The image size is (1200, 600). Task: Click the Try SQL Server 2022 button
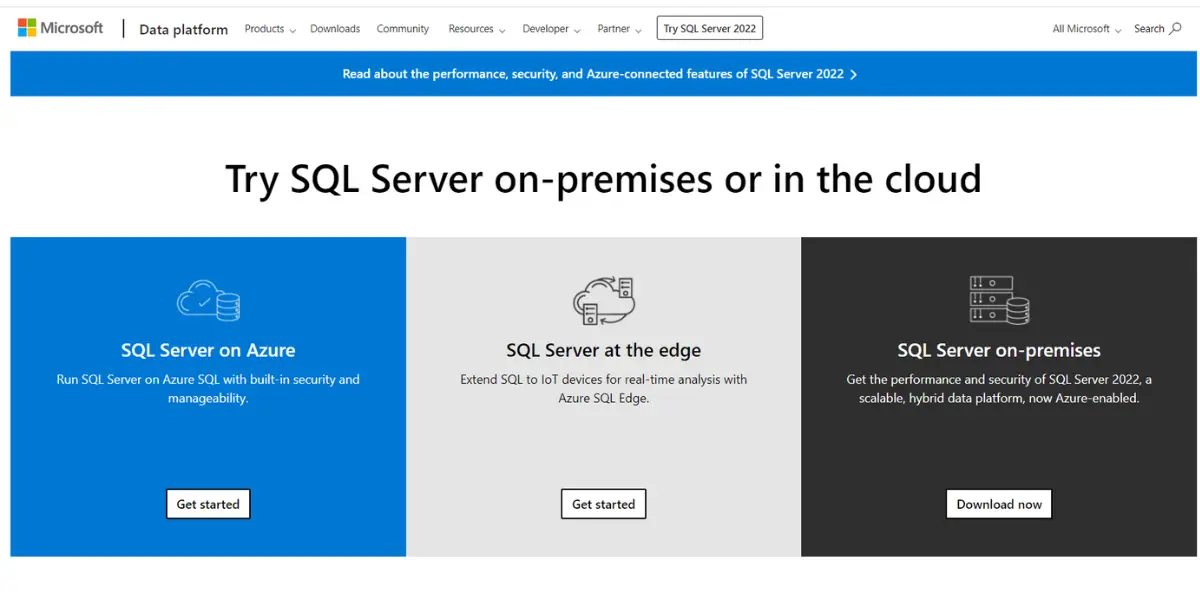(x=710, y=29)
